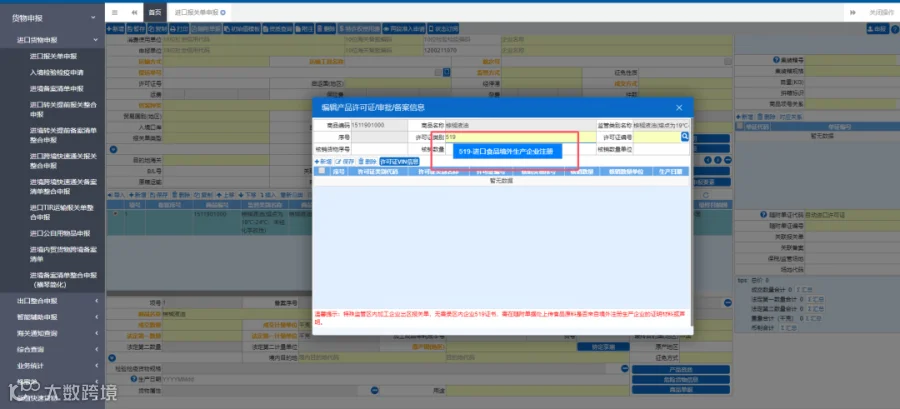Click the 新增 toolbar button
Screen dimensions: 900x409
coord(115,28)
